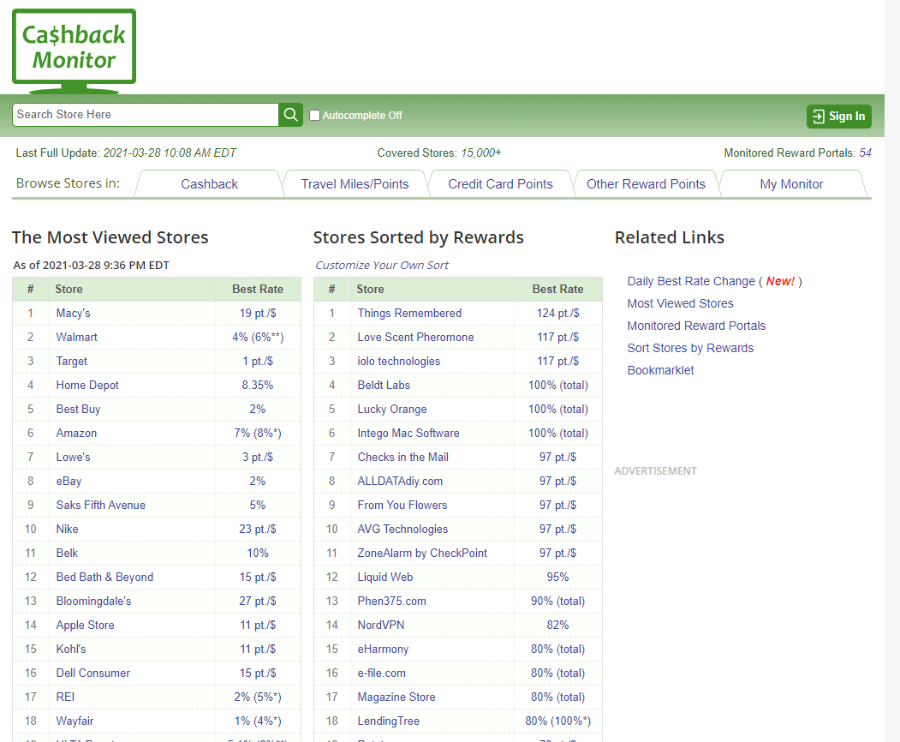Open Checks in the Mail link
Screen dimensions: 900x742
click(403, 457)
